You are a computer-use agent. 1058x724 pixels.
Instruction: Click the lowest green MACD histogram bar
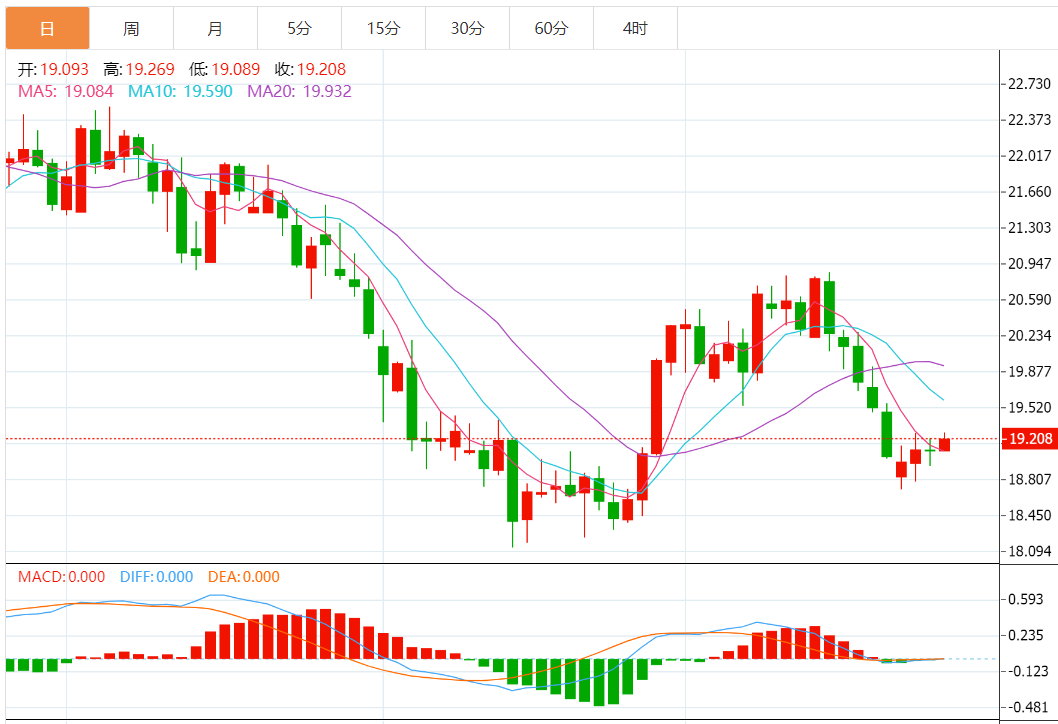pyautogui.click(x=598, y=682)
